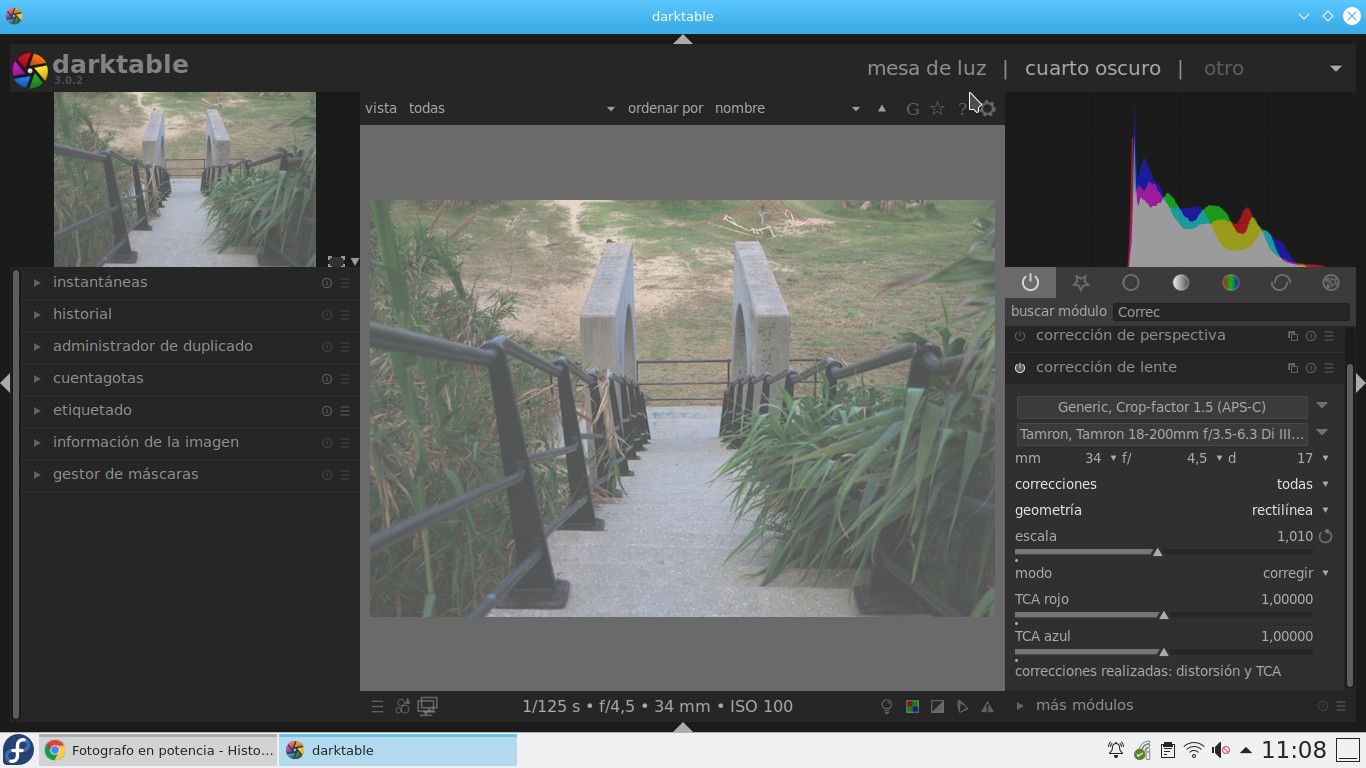Viewport: 1366px width, 768px height.
Task: Open presets icon on etiquetado panel
Action: click(345, 411)
